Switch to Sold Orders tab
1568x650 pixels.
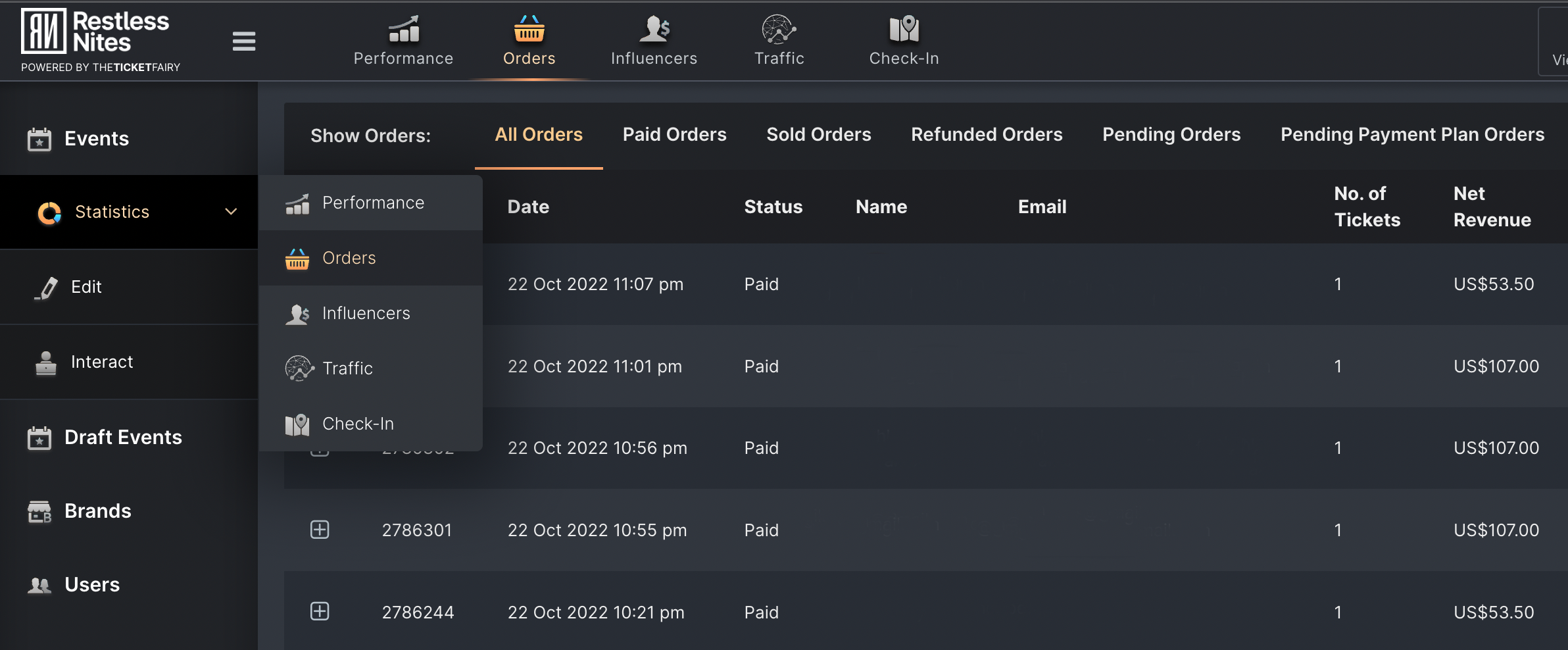click(x=818, y=134)
